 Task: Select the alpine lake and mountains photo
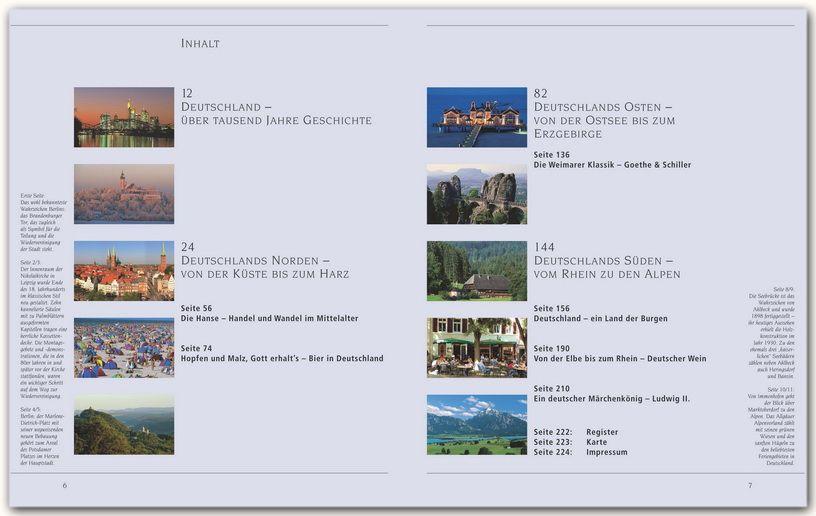click(x=476, y=424)
